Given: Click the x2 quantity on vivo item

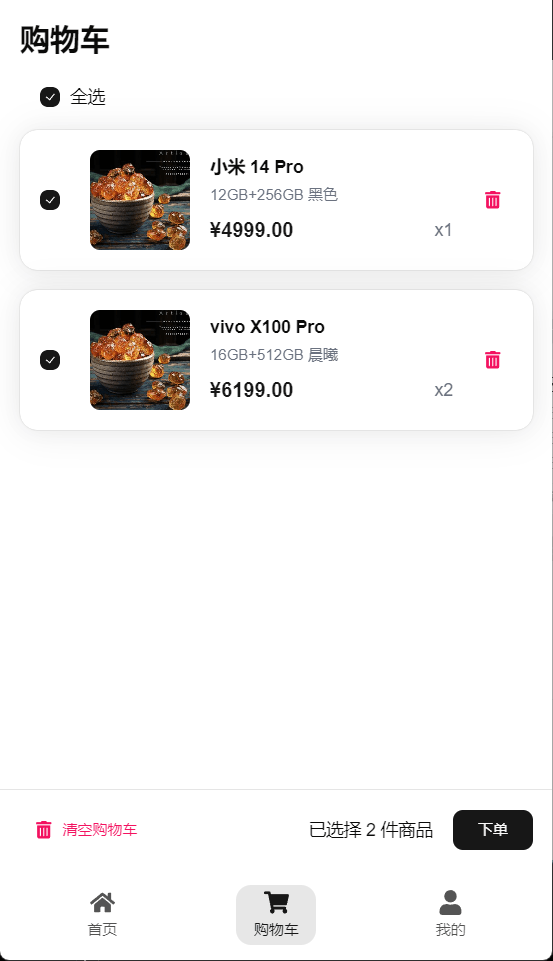Looking at the screenshot, I should click(443, 390).
